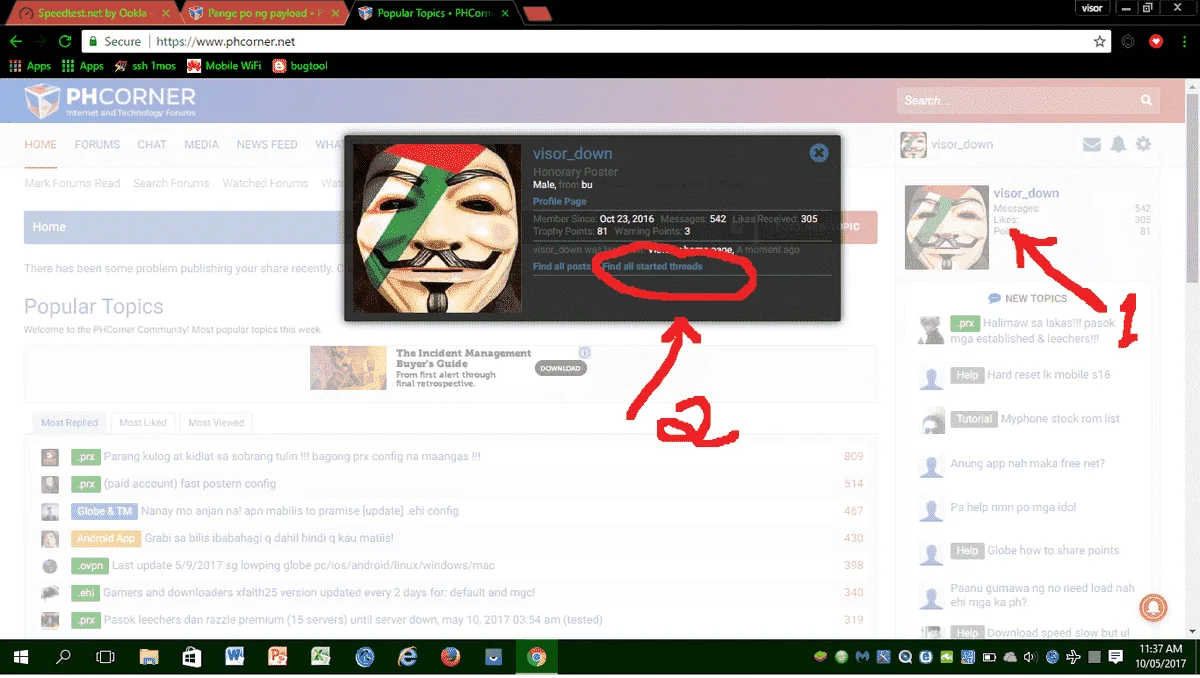Open topic 'Parang kulog at kidlat' thread
Screen dimensions: 1200x678
click(x=292, y=457)
